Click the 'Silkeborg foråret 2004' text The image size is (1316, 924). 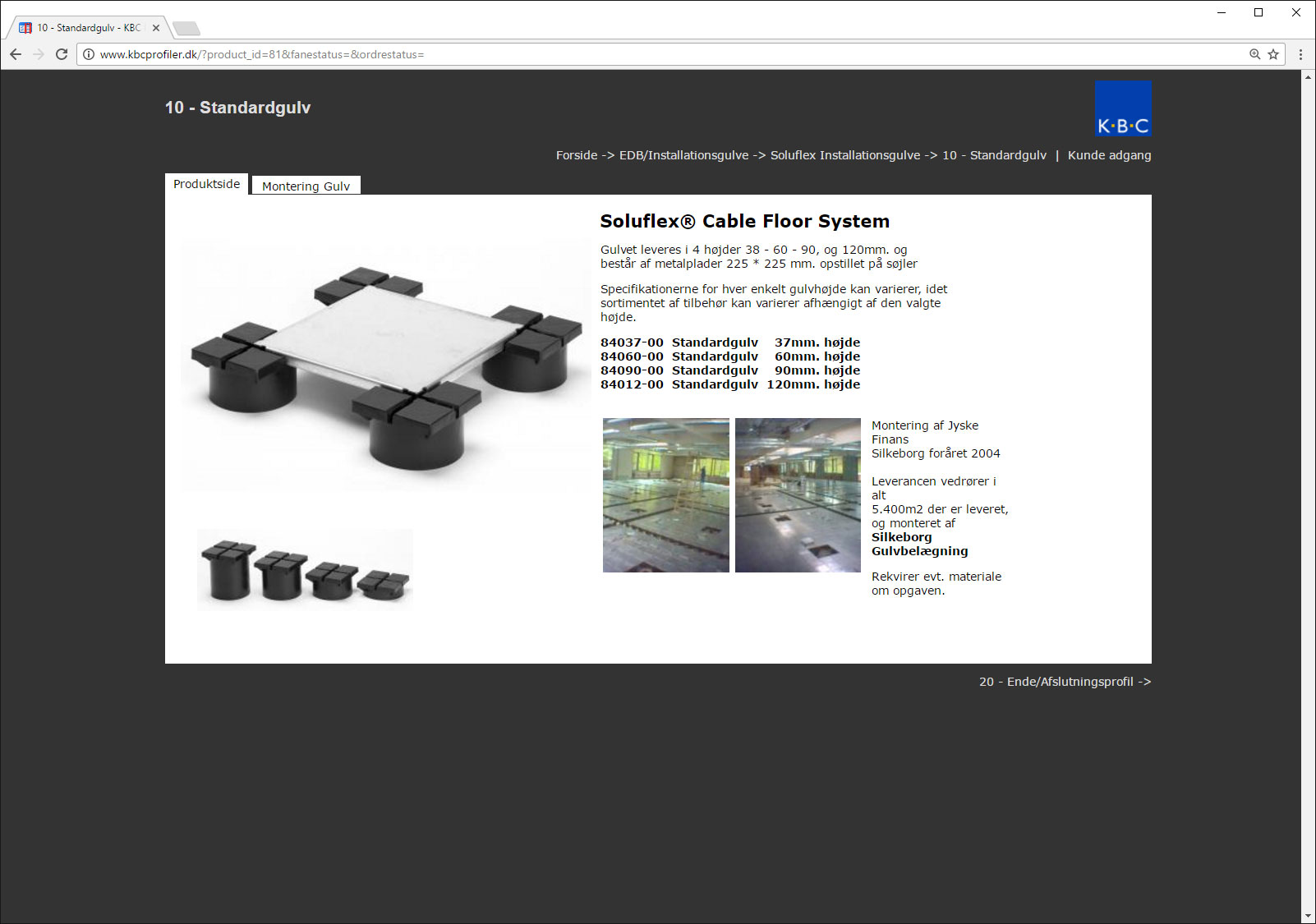(x=936, y=453)
